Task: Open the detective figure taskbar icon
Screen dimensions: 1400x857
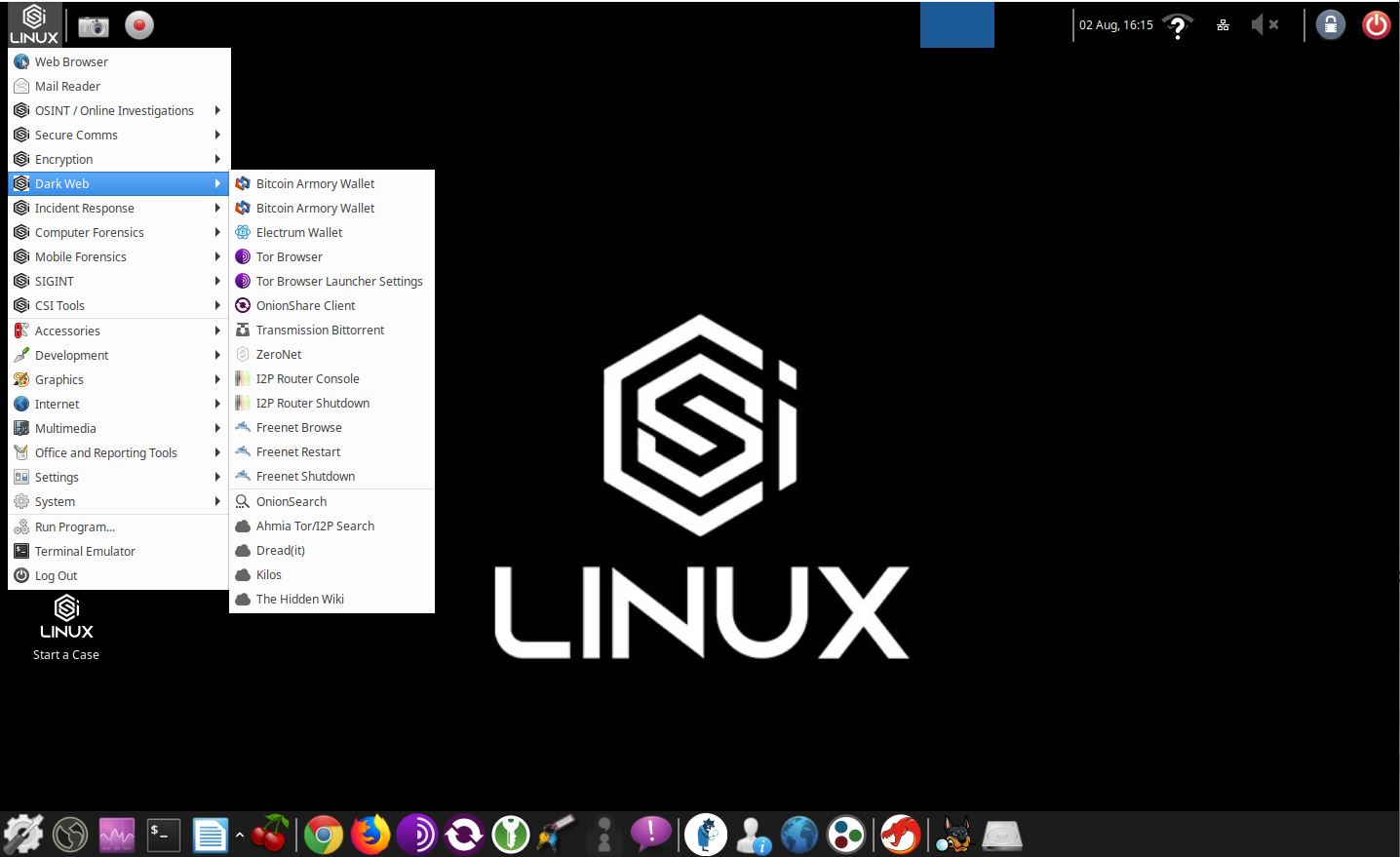Action: (706, 835)
